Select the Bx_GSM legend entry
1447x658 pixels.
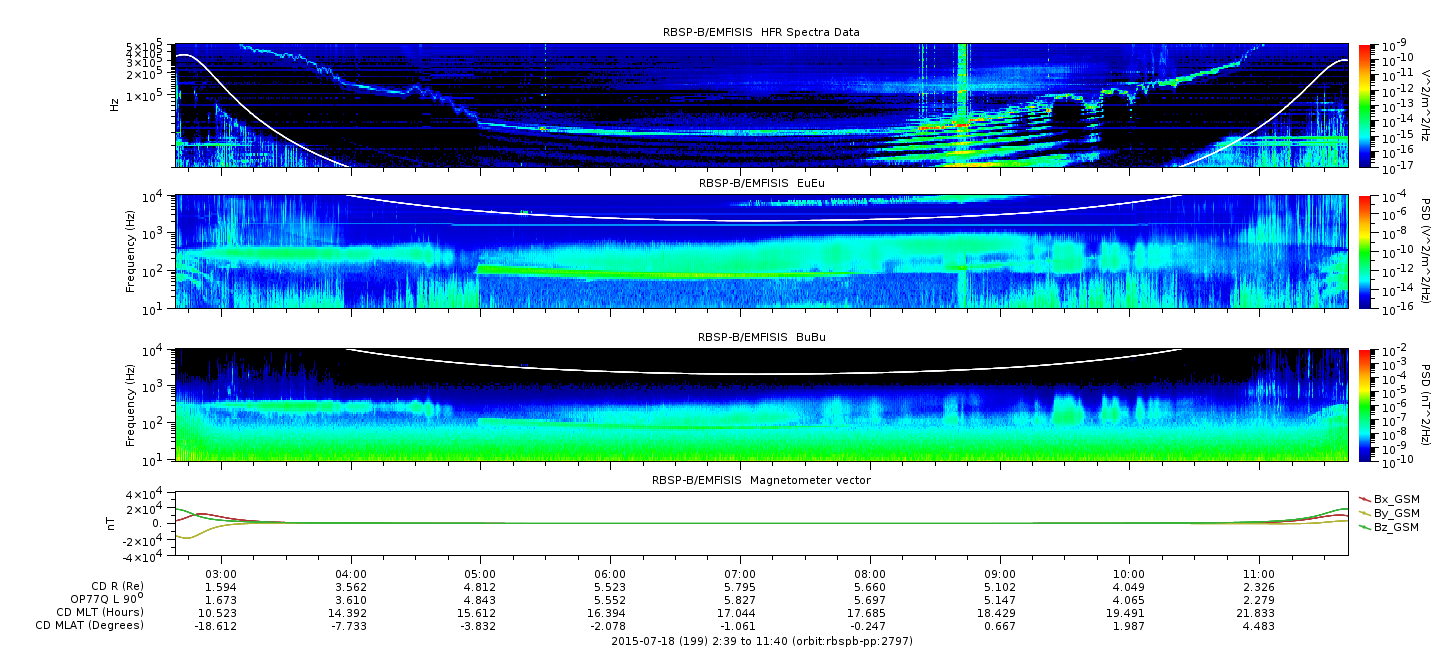point(1396,498)
